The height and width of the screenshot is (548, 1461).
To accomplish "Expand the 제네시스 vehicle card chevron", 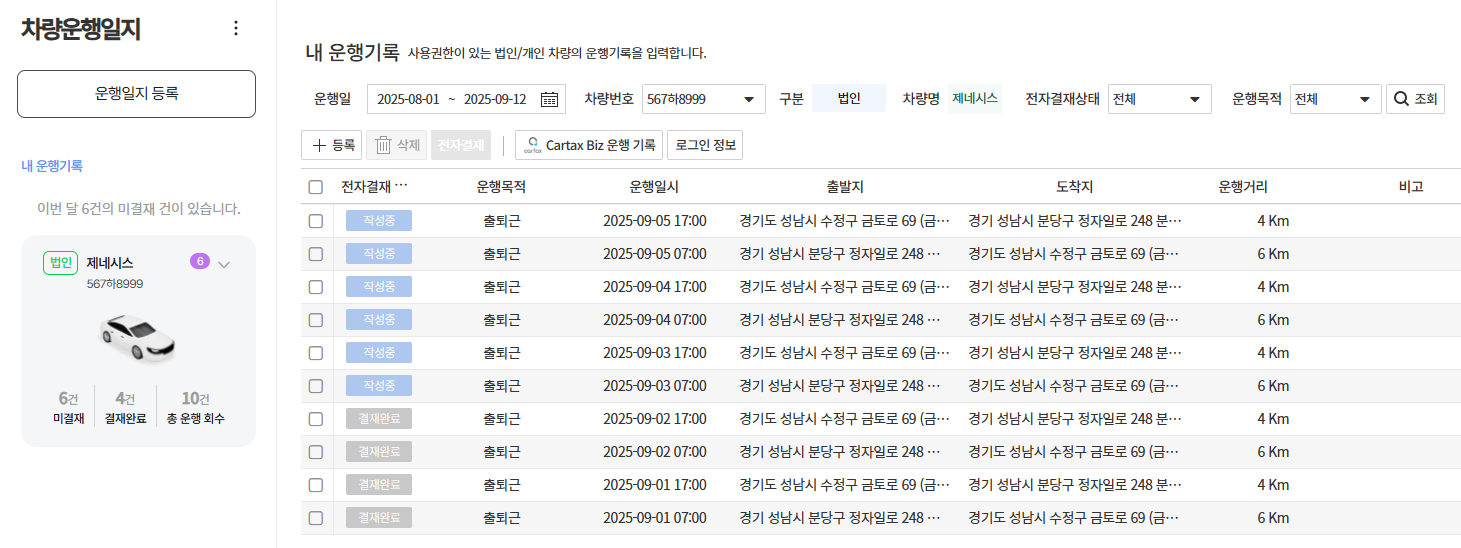I will [x=224, y=264].
